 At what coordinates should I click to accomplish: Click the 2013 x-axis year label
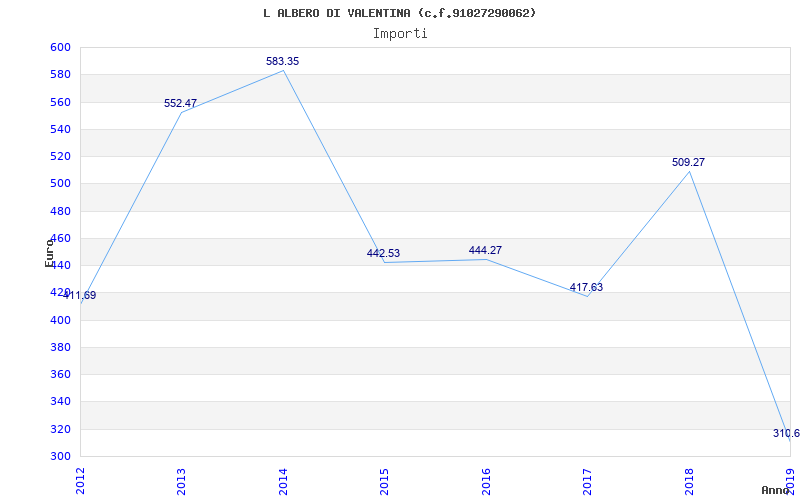pyautogui.click(x=181, y=481)
